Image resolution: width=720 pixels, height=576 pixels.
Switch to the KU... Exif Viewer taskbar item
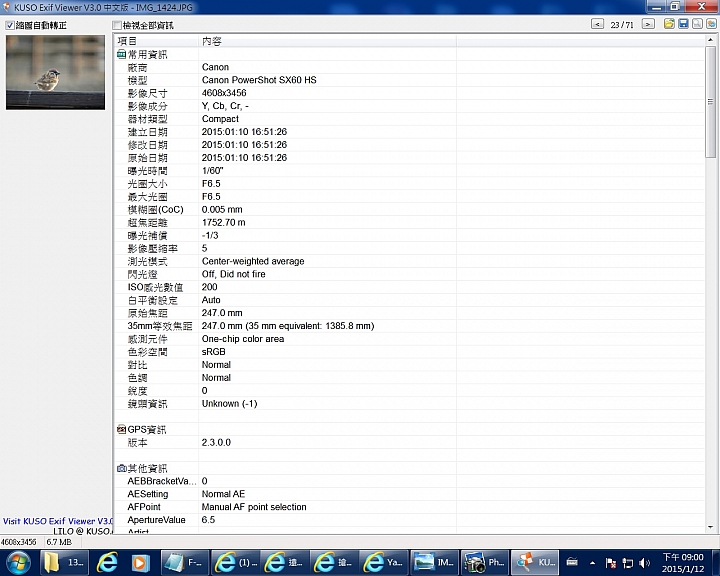(x=535, y=563)
